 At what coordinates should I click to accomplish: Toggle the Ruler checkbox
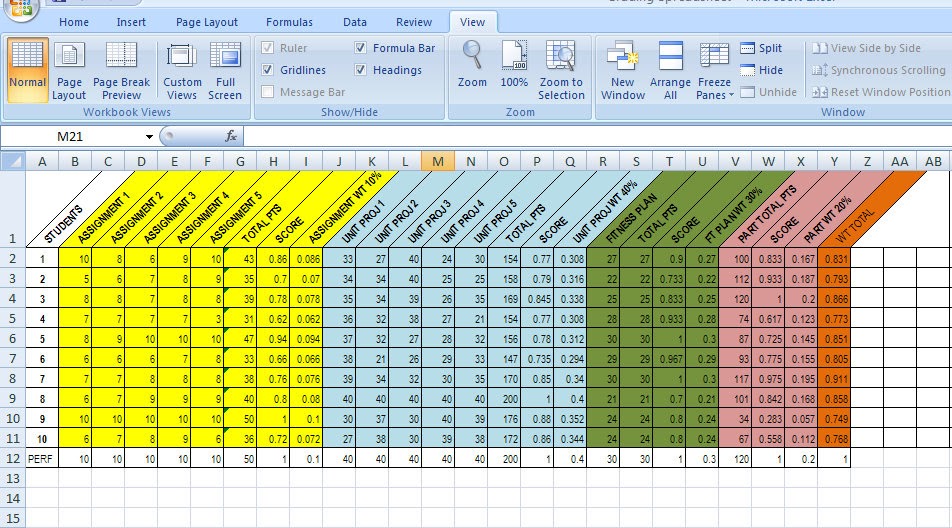coord(267,48)
